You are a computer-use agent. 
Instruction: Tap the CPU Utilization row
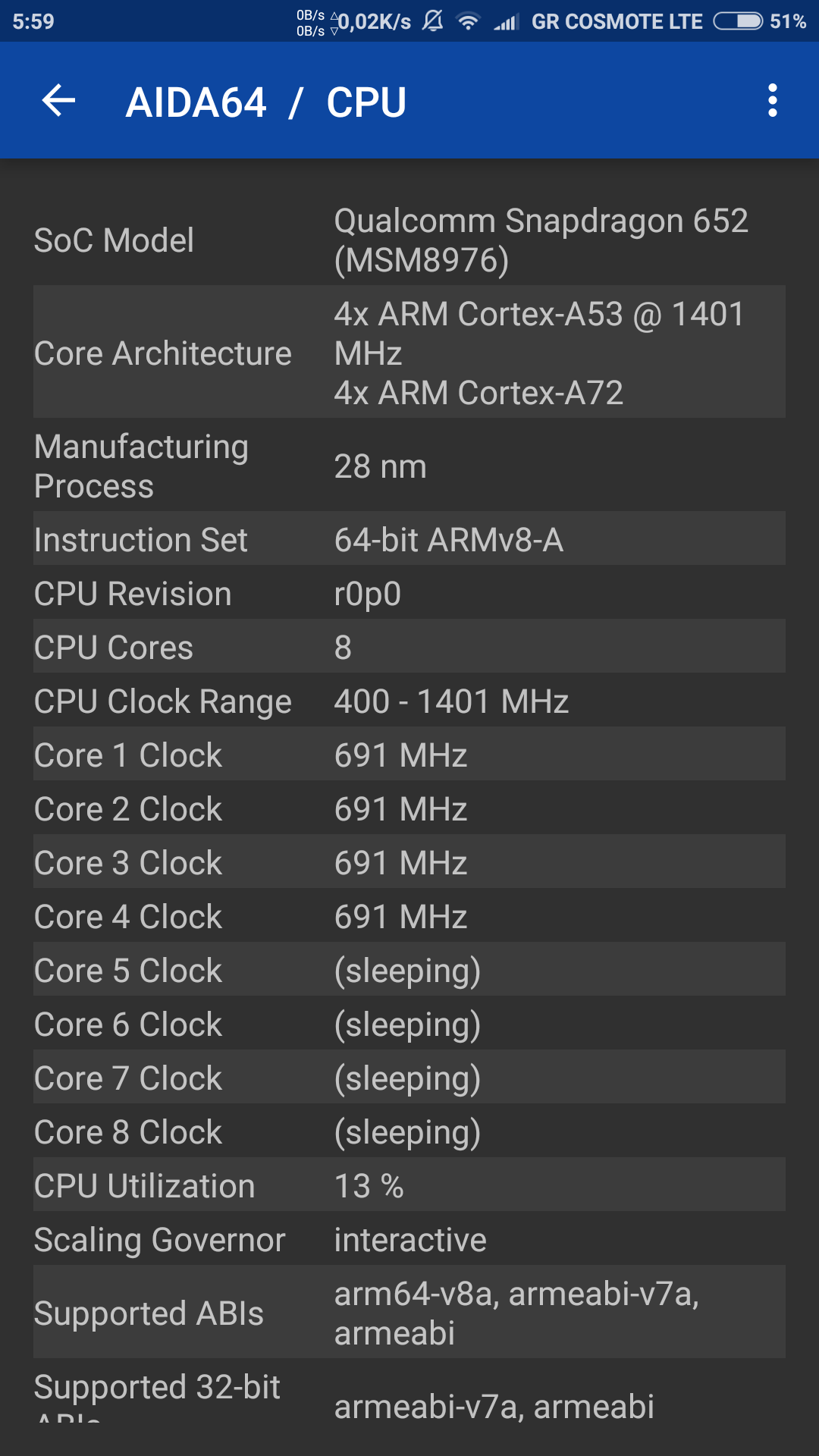tap(409, 1185)
